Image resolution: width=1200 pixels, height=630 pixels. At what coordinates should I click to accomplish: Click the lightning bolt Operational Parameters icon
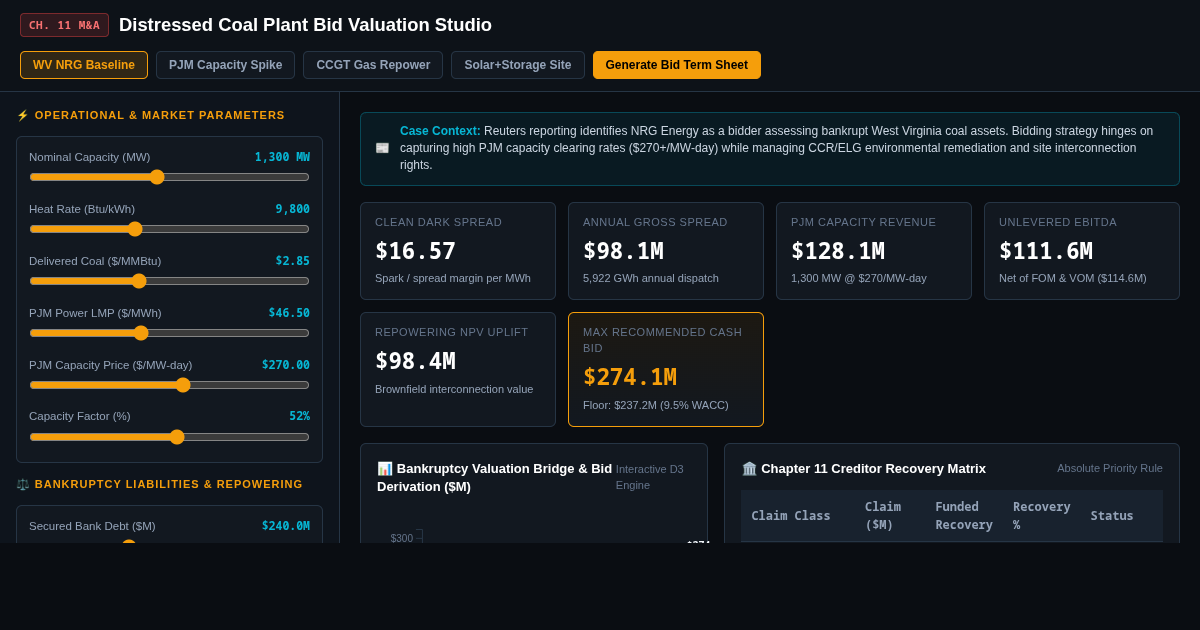pos(23,115)
